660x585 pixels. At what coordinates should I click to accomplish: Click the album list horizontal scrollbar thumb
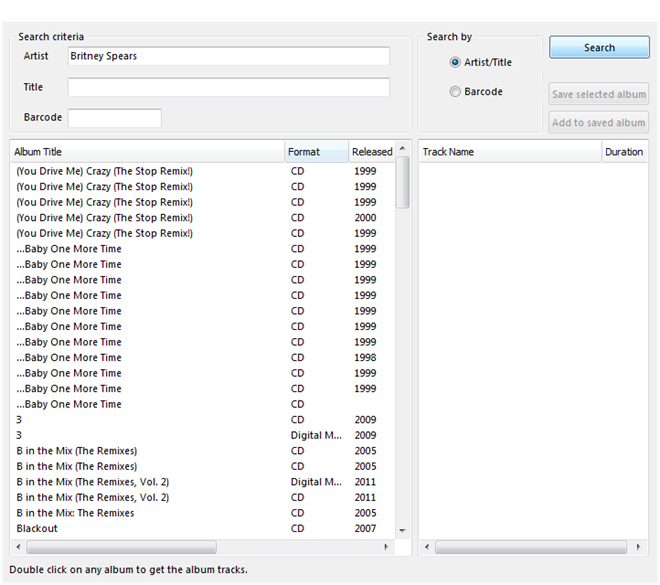click(122, 547)
